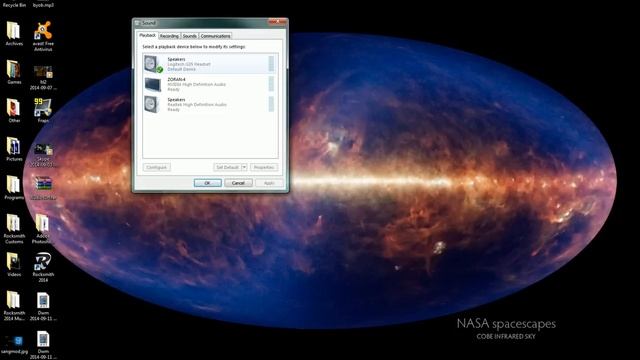640x360 pixels.
Task: Open the Communications tab
Action: (215, 36)
